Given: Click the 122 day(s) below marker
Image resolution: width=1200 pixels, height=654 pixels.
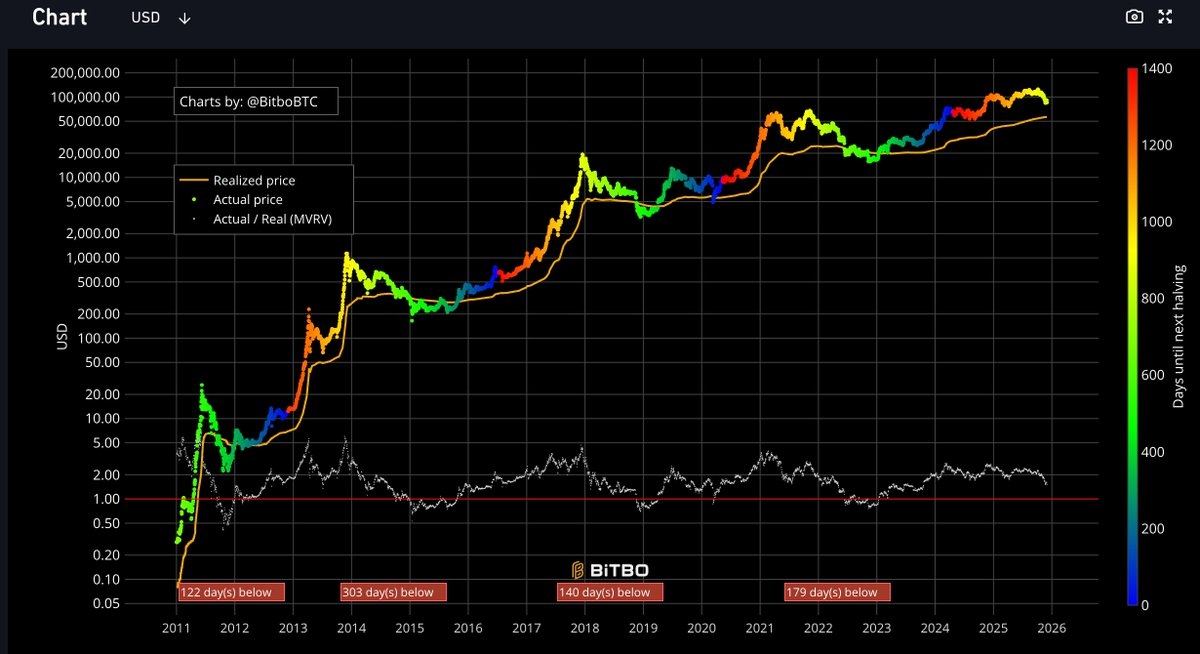Looking at the screenshot, I should tap(231, 592).
